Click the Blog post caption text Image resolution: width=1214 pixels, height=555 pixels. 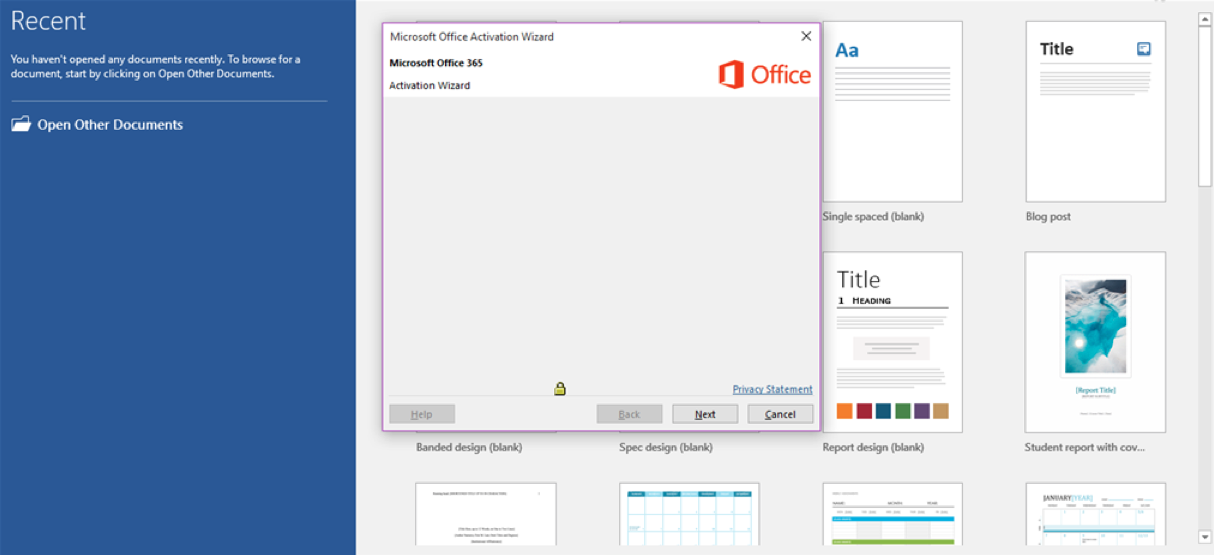tap(1048, 216)
